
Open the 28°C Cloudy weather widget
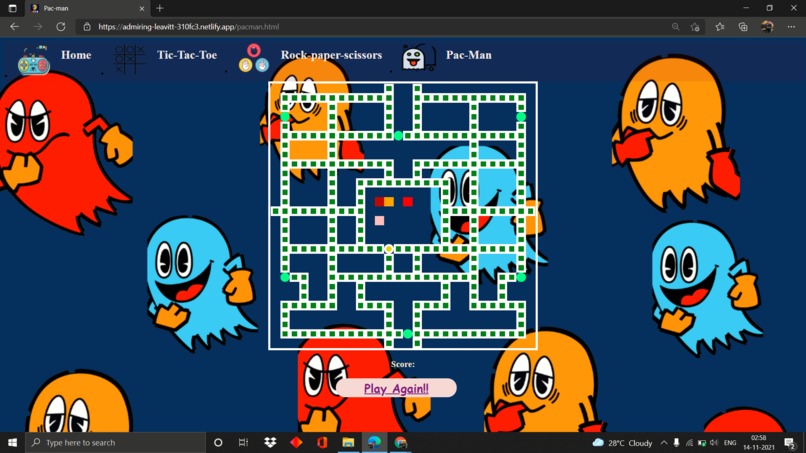coord(622,443)
